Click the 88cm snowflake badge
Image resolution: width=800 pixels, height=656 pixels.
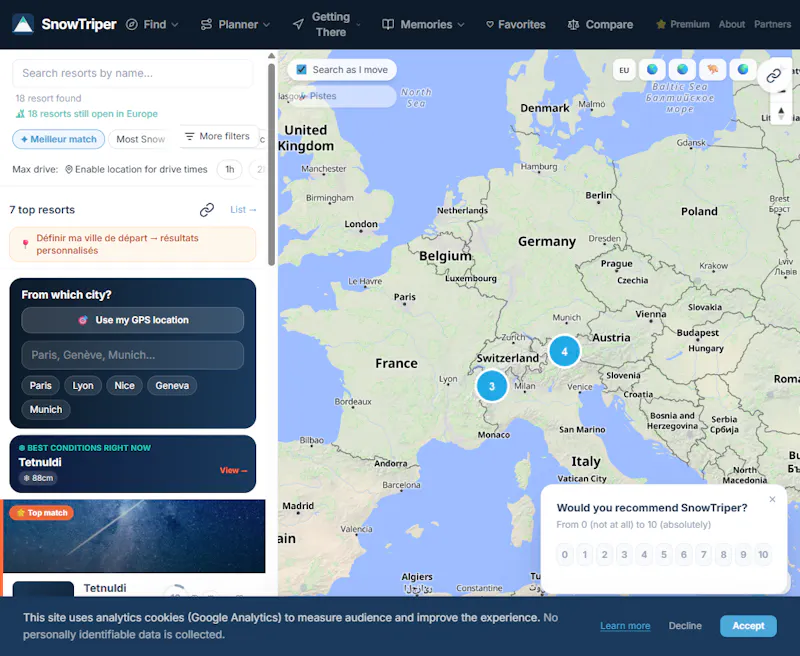click(x=38, y=478)
